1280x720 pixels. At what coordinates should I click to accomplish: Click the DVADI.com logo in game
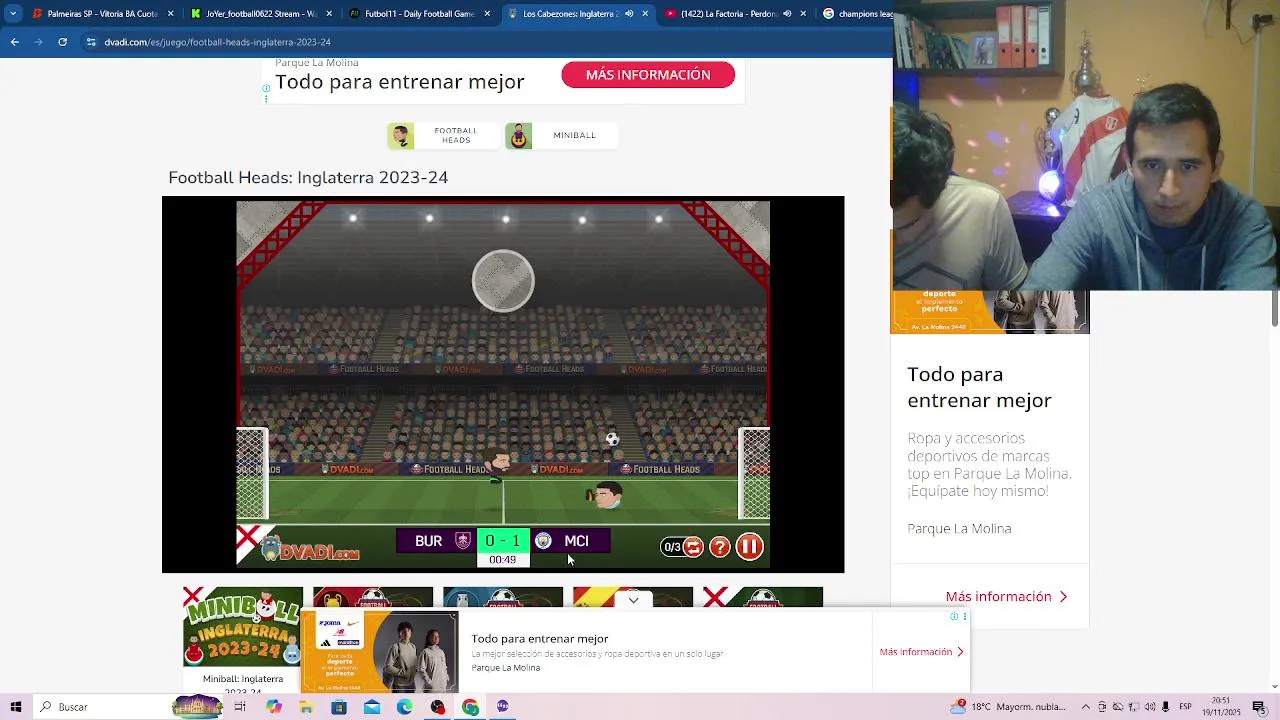point(308,549)
